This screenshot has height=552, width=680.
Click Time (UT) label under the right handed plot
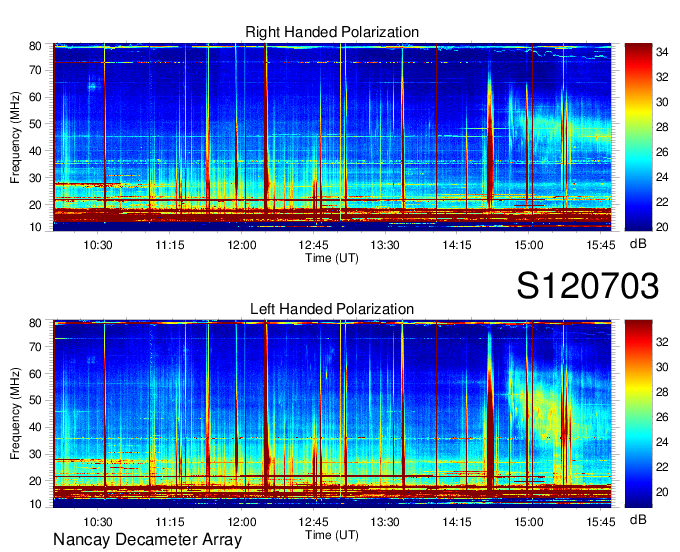pos(332,258)
